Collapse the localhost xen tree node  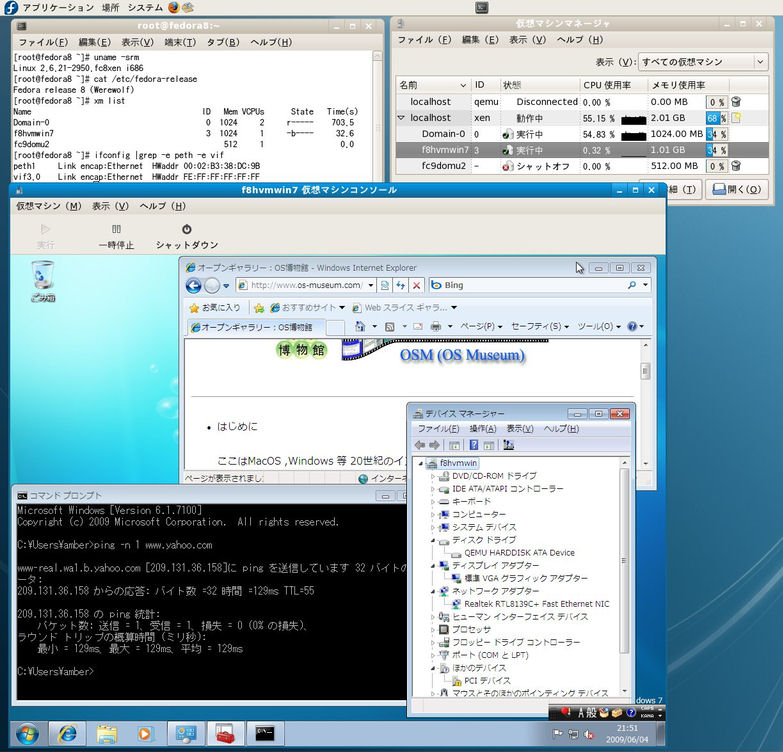[x=401, y=118]
